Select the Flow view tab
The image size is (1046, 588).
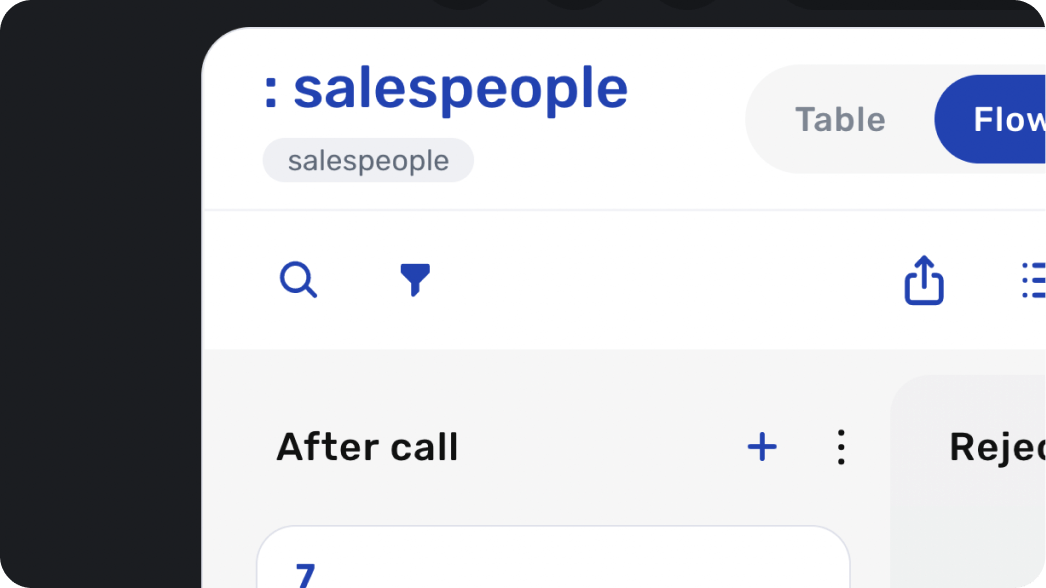coord(991,119)
